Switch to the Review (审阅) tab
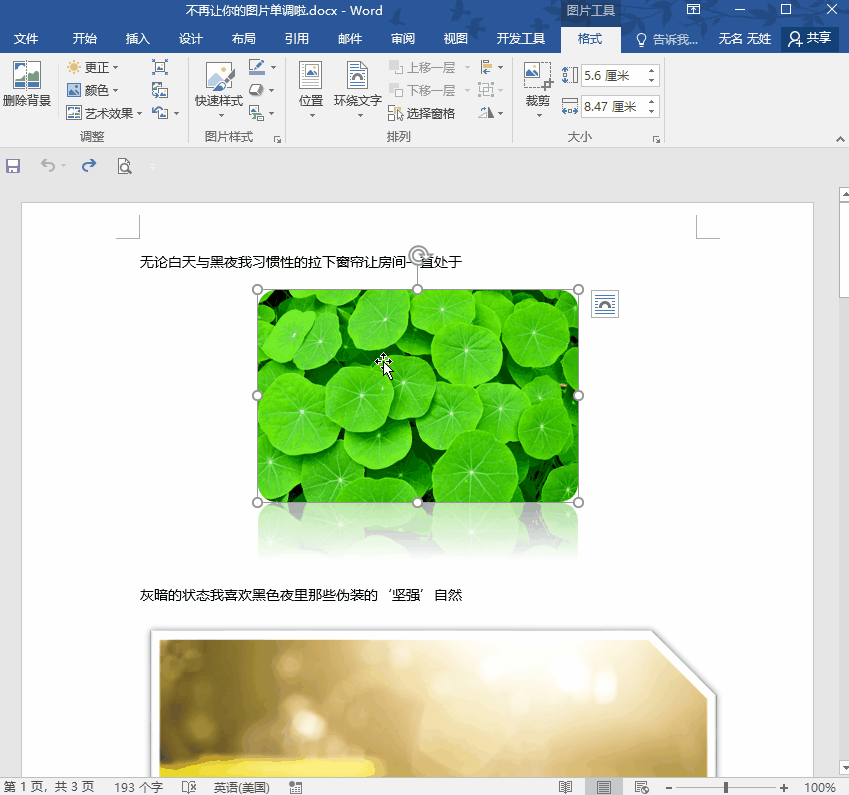The height and width of the screenshot is (795, 849). (403, 38)
